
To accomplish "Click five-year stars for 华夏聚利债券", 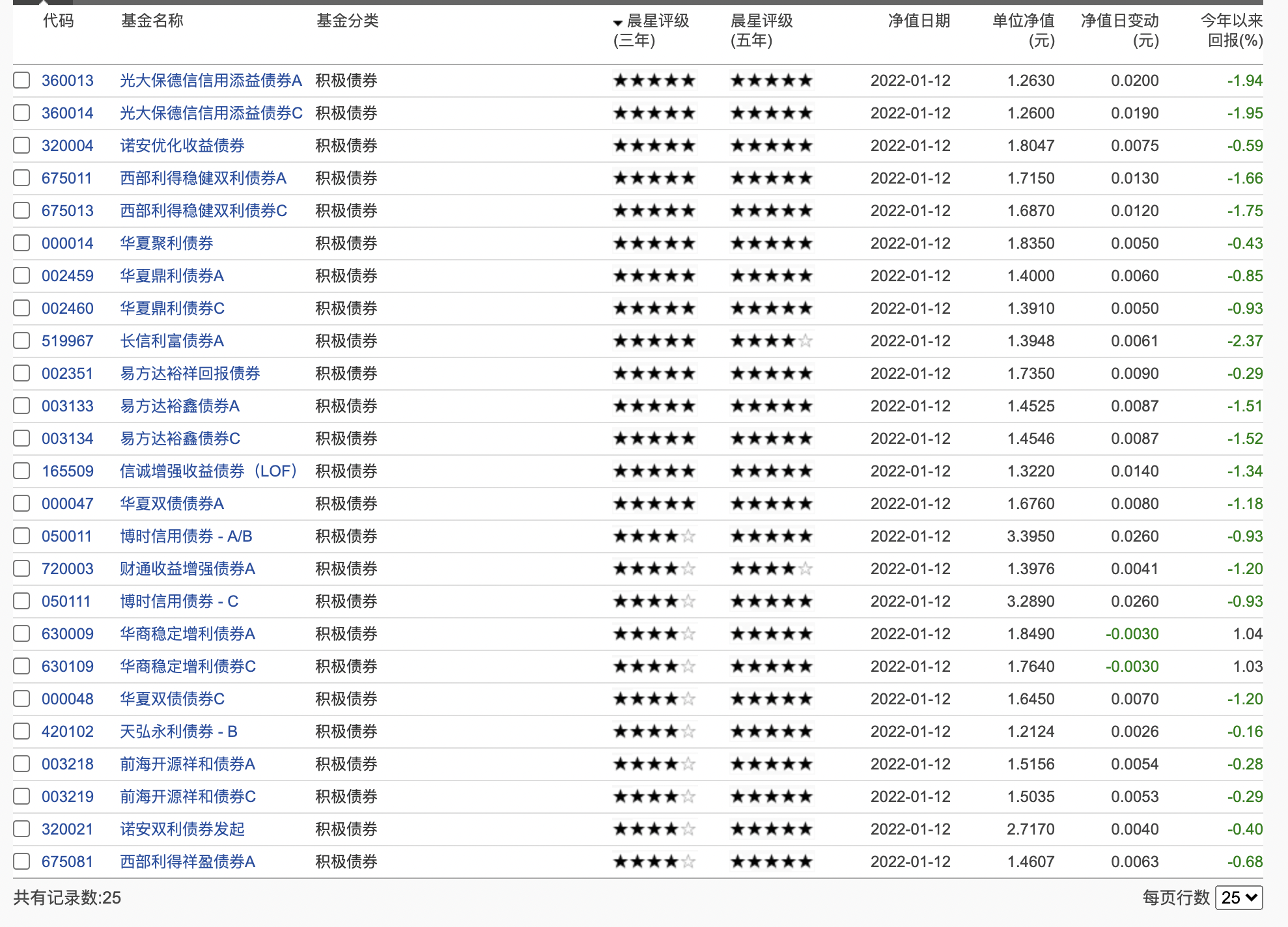I will tap(772, 243).
